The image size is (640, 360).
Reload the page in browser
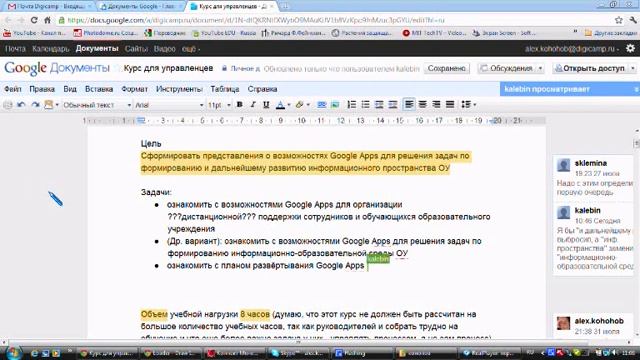34,20
